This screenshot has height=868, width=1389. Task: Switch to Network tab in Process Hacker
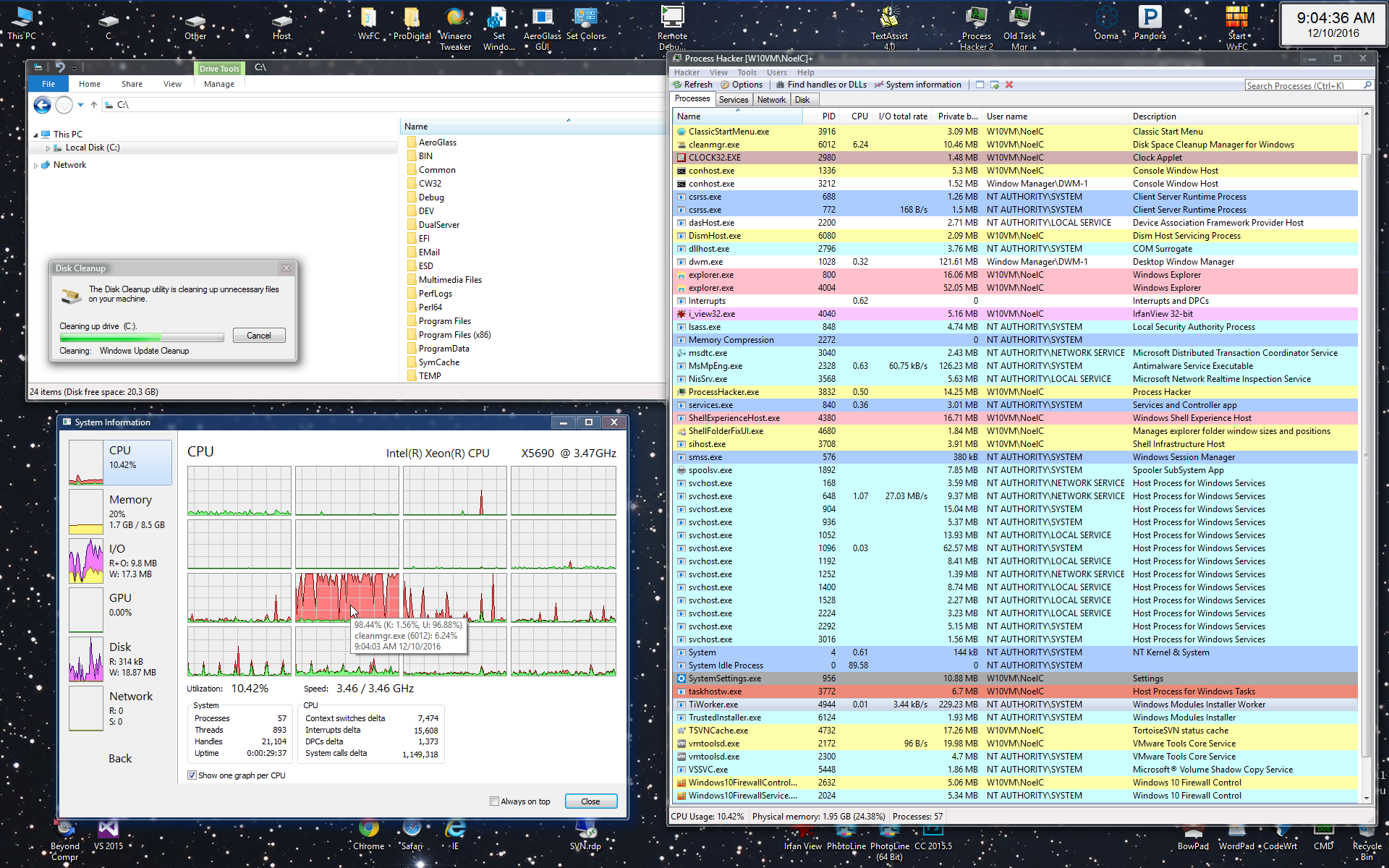pos(771,100)
